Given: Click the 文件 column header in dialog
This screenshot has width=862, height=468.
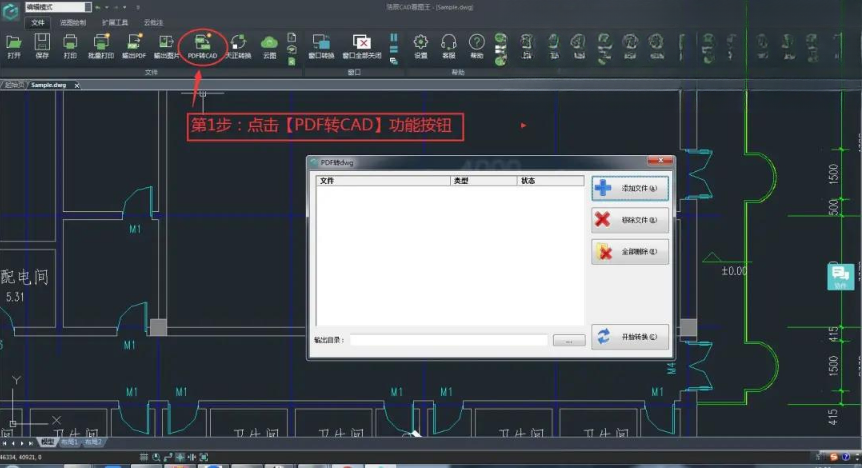Looking at the screenshot, I should 383,181.
